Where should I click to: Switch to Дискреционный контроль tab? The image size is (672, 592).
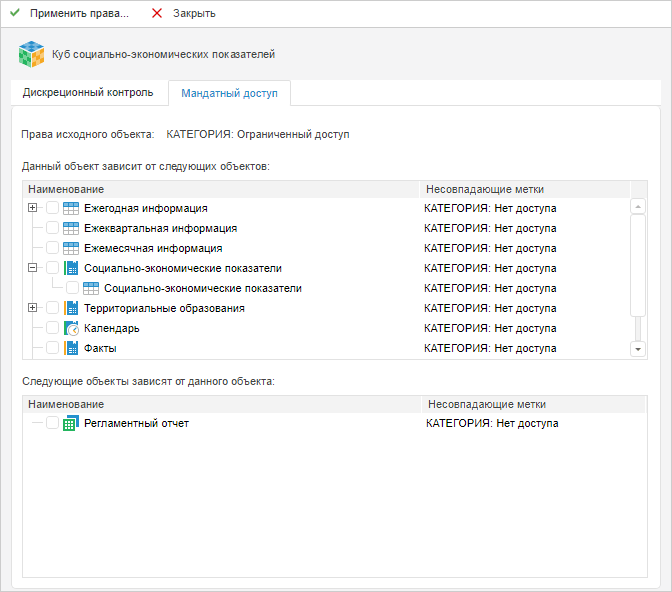(88, 93)
